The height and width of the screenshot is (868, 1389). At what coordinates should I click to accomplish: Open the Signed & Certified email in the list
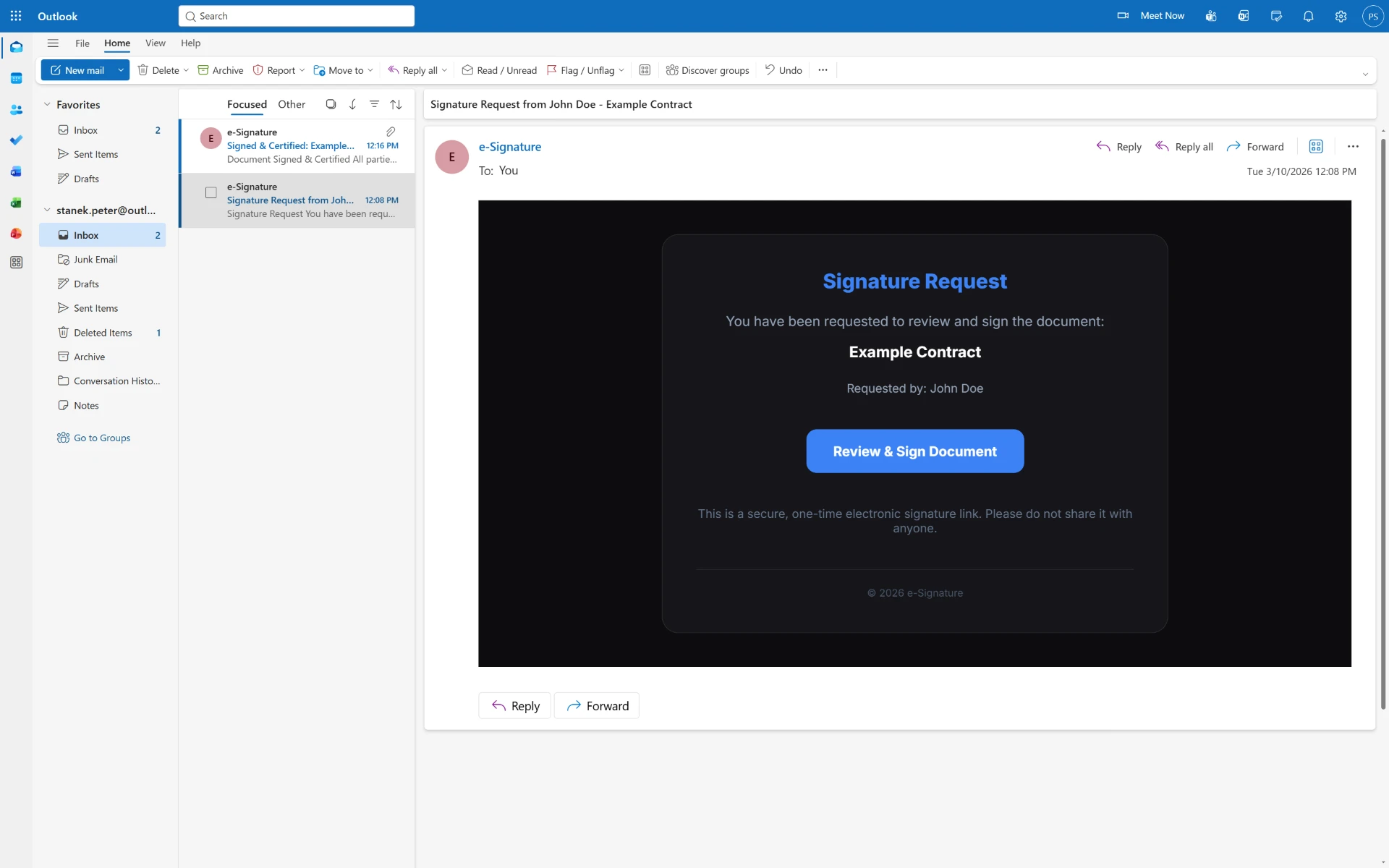coord(297,145)
